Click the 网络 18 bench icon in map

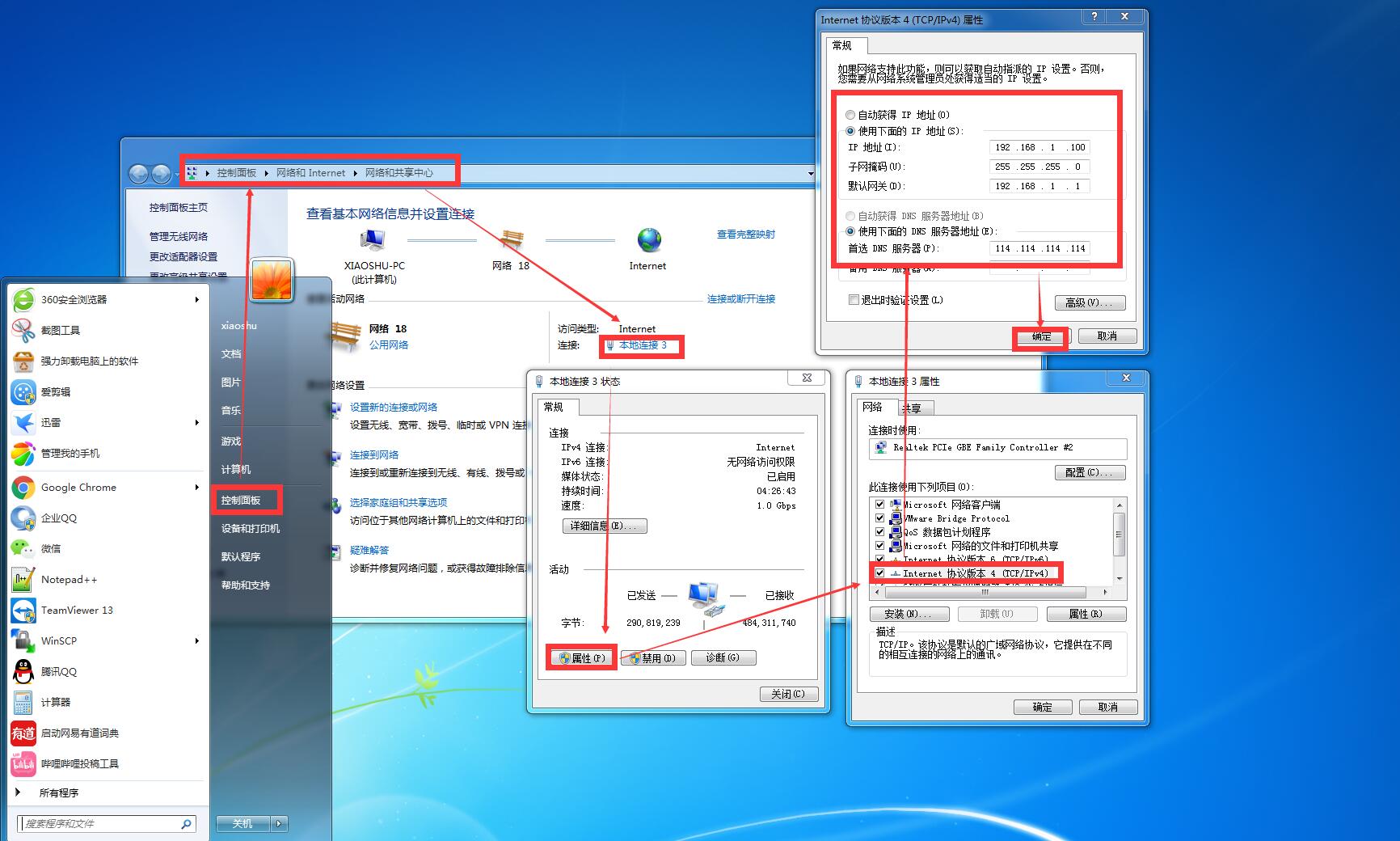511,239
